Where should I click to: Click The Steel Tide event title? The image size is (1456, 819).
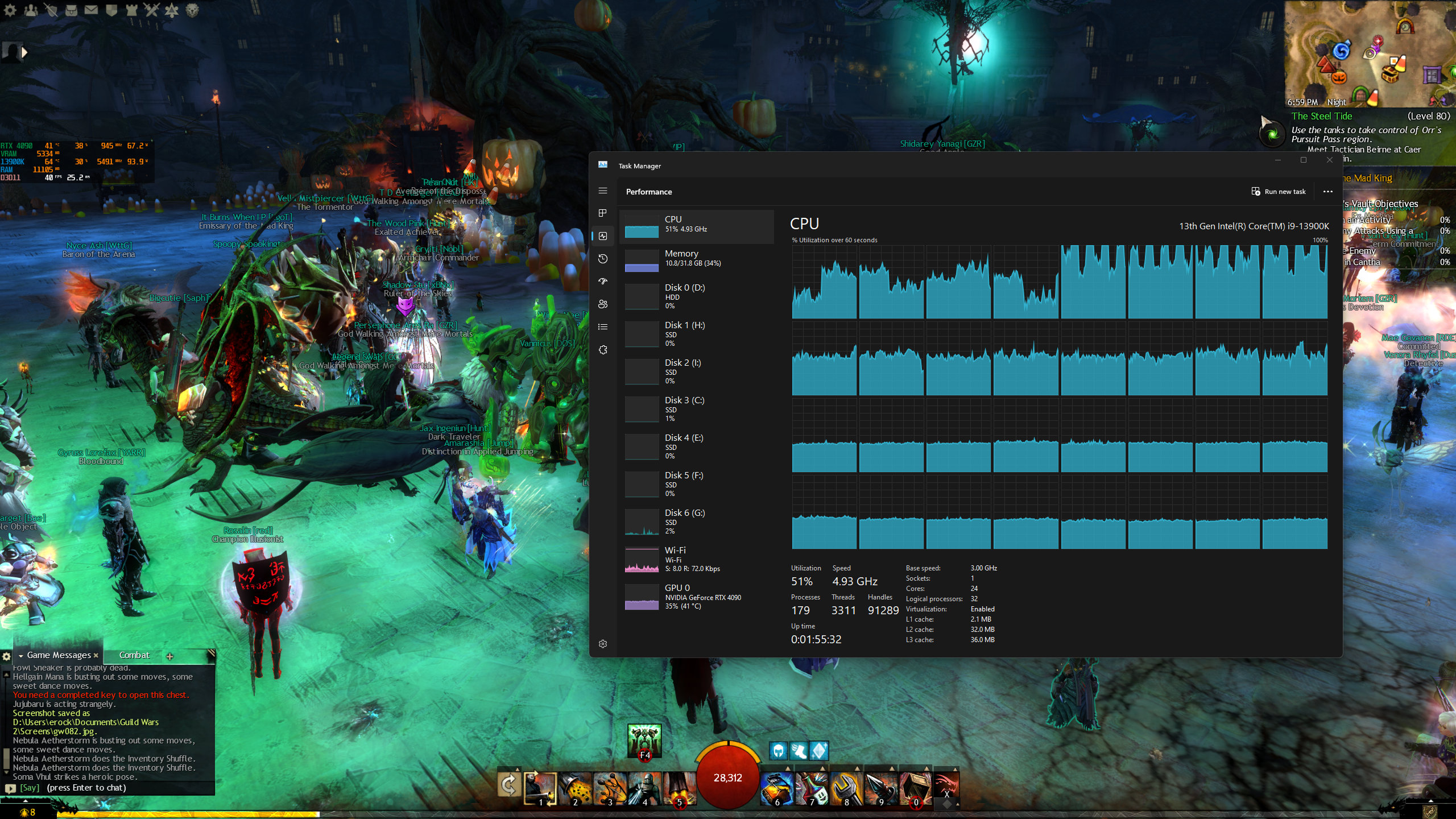[1321, 116]
